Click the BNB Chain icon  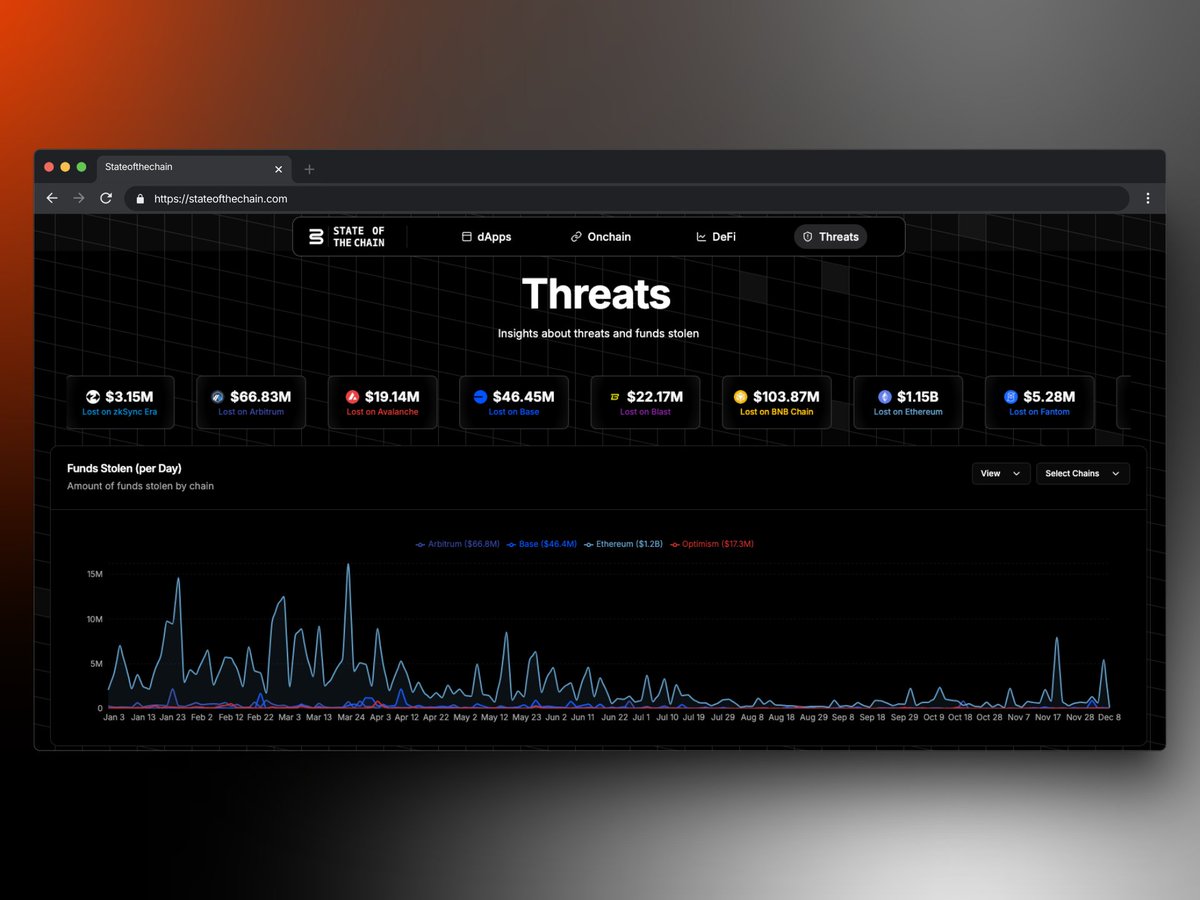click(x=741, y=397)
